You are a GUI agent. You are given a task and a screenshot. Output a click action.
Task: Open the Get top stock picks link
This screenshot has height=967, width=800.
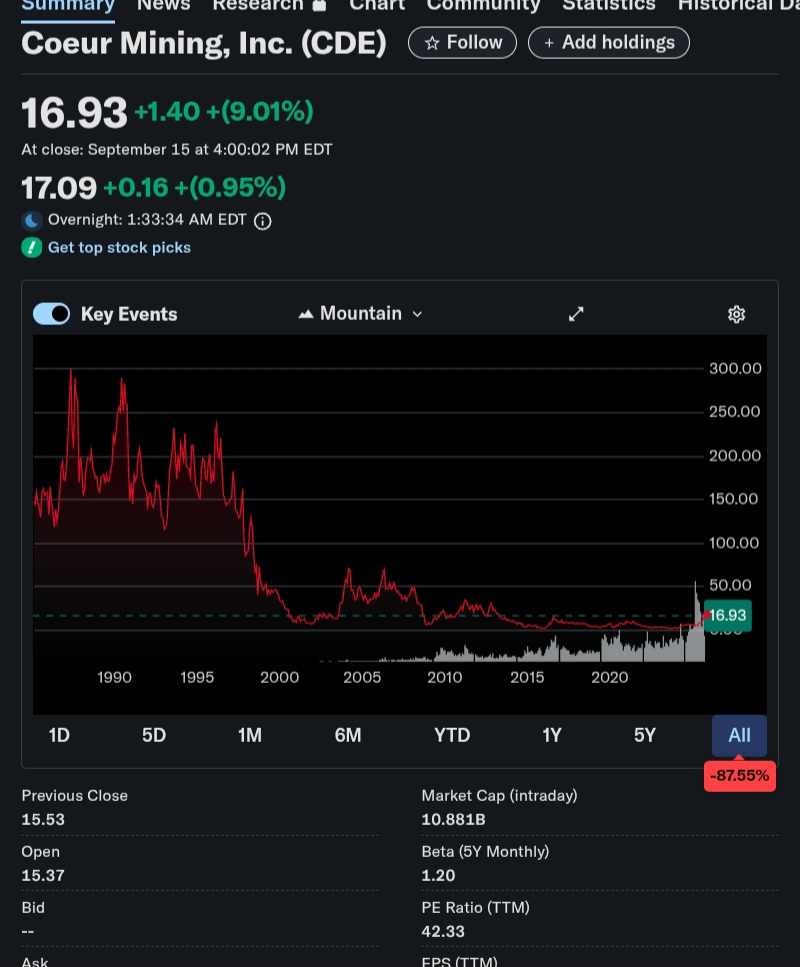119,248
